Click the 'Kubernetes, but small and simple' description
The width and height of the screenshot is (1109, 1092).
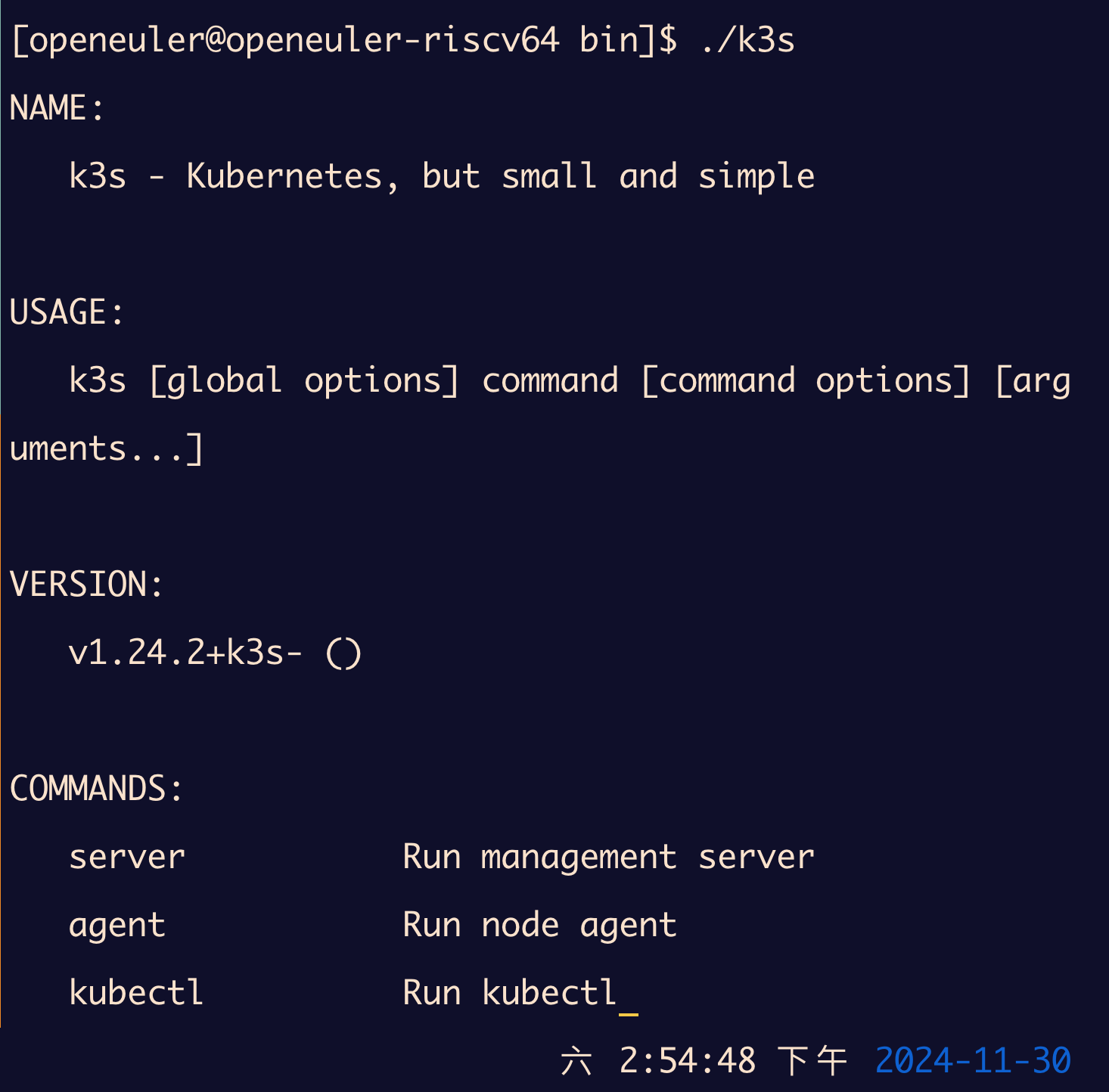500,176
